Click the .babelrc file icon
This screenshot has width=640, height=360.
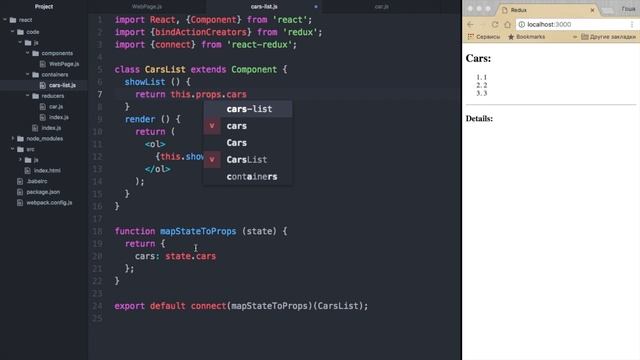click(x=20, y=181)
